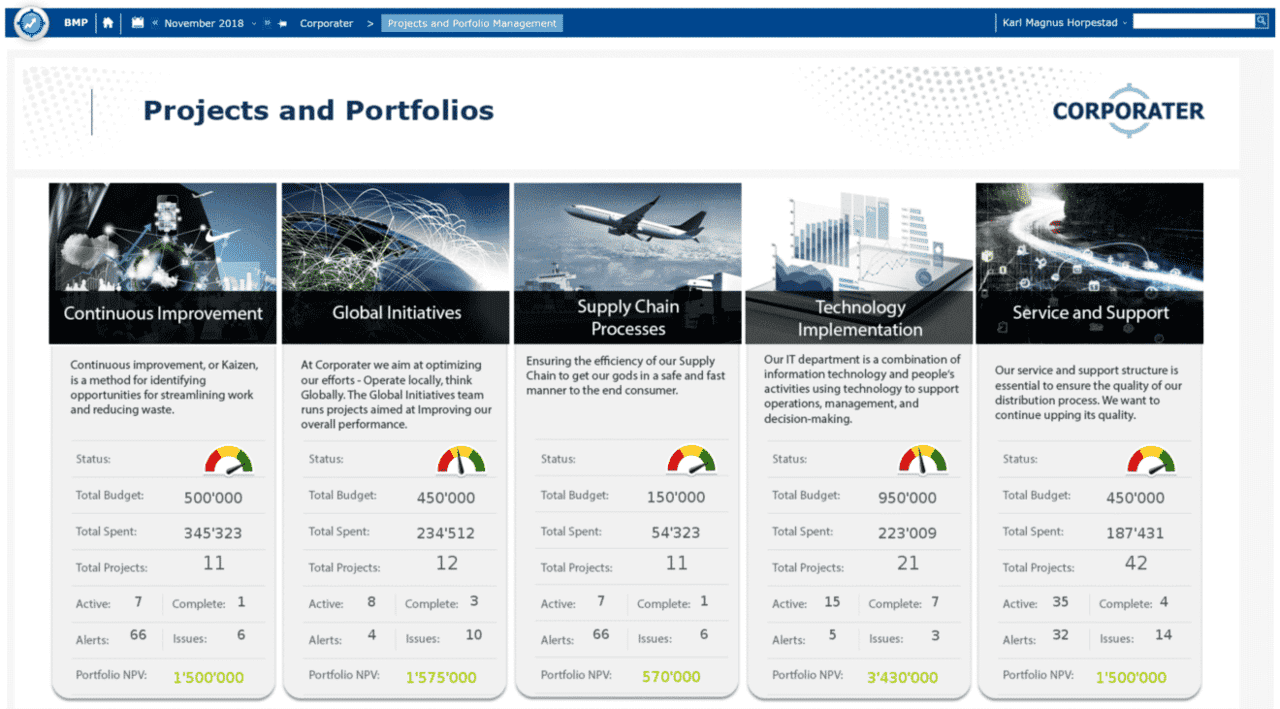
Task: Click the Corporater breadcrumb link
Action: (326, 23)
